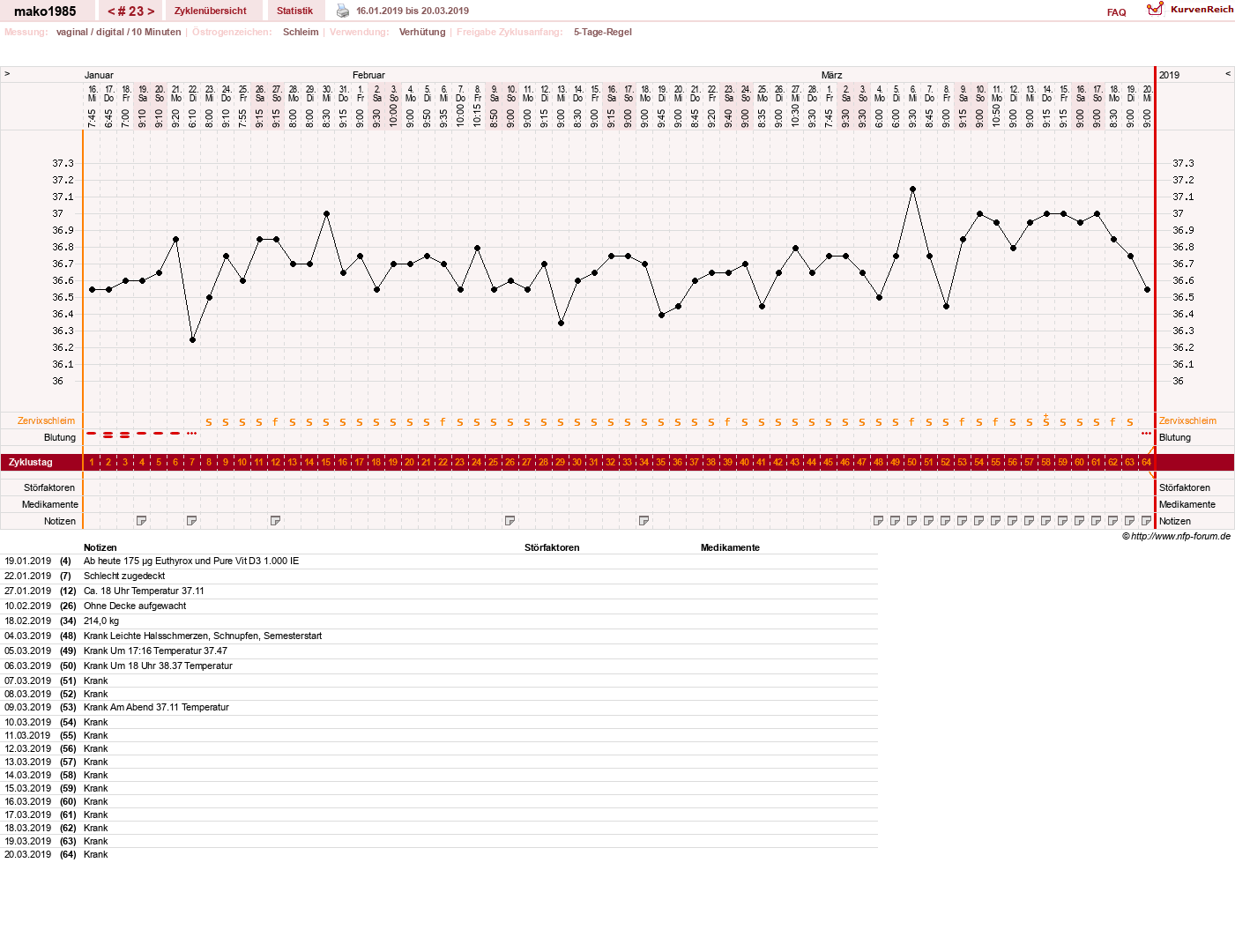1235x952 pixels.
Task: Open note icon for cycle day 60
Action: tap(1080, 521)
